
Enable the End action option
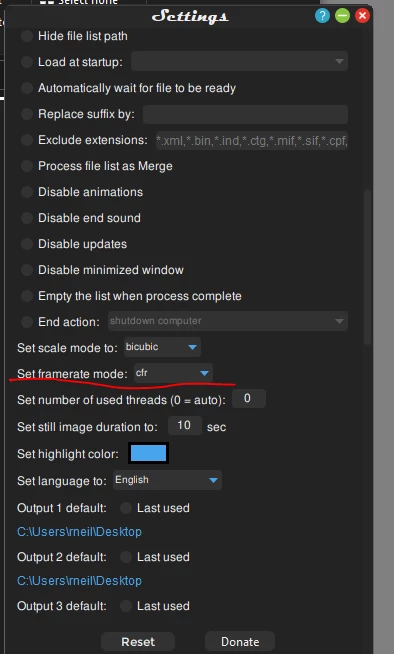click(27, 322)
